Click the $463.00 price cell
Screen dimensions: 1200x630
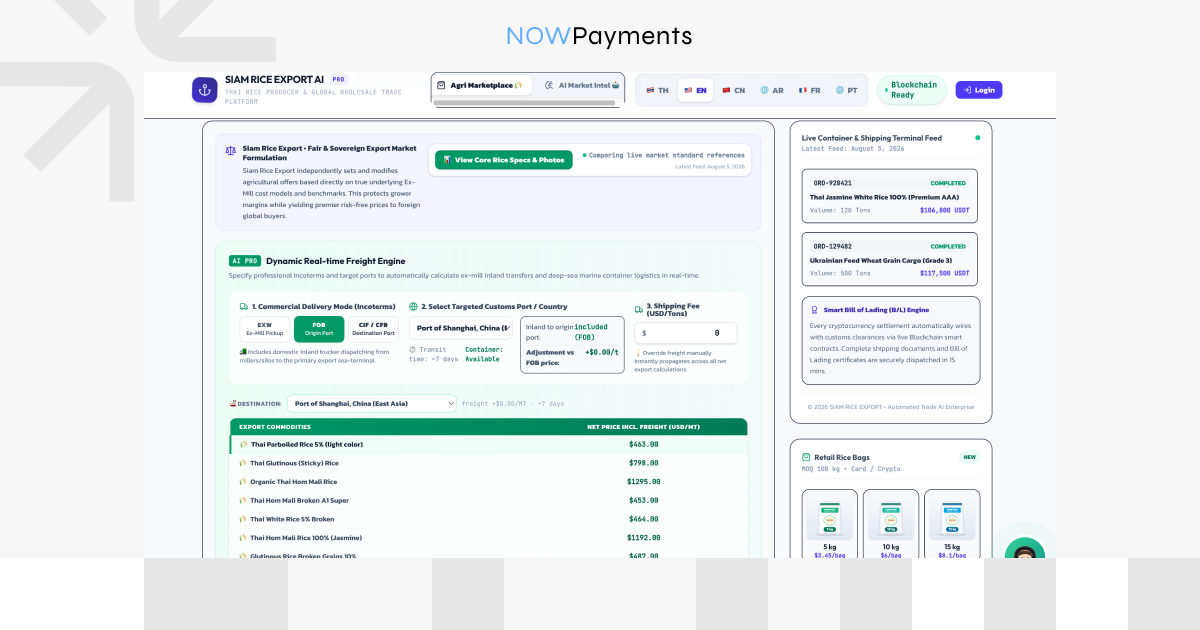(643, 444)
